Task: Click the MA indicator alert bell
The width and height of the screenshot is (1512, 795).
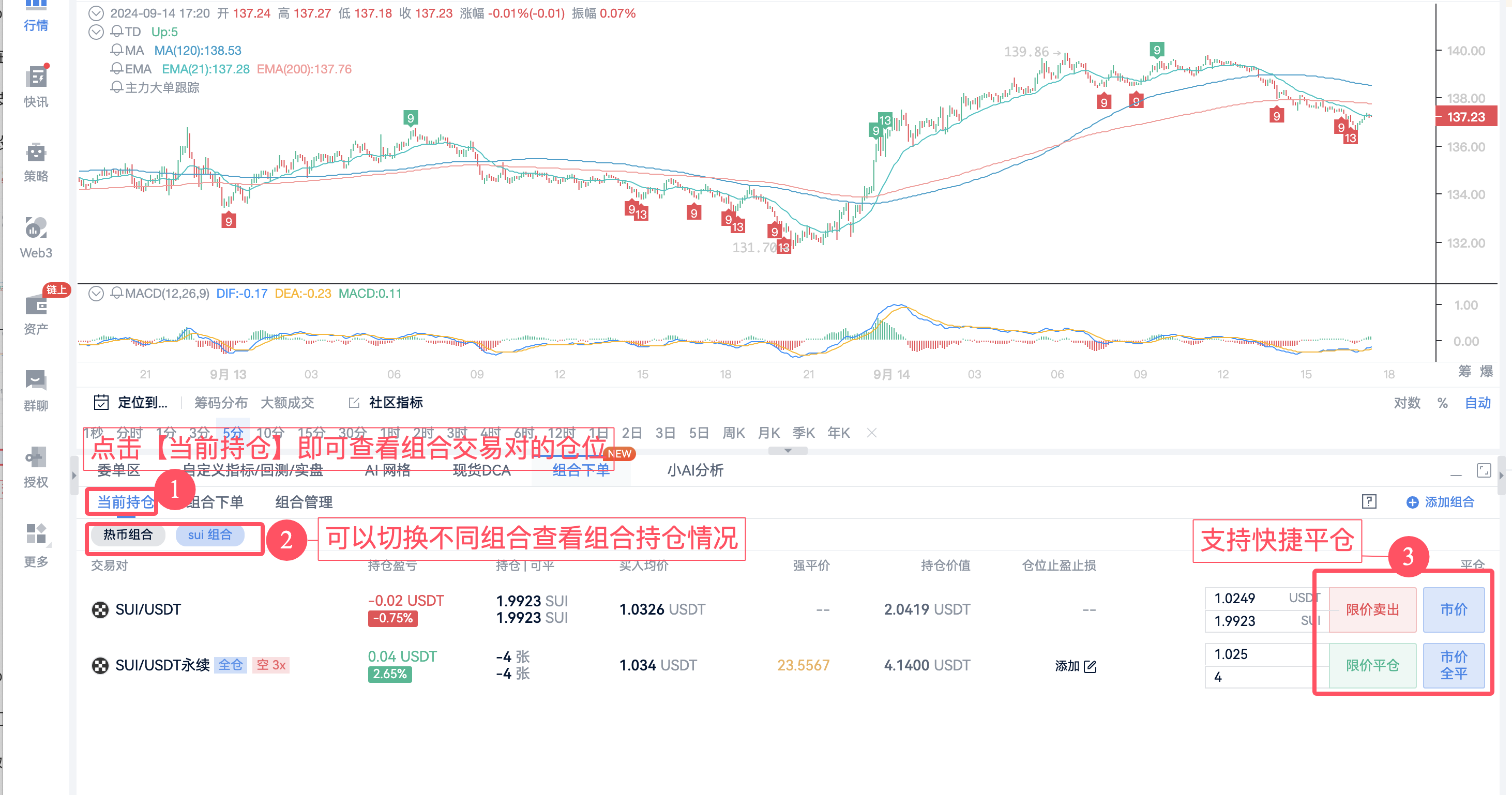Action: click(117, 50)
